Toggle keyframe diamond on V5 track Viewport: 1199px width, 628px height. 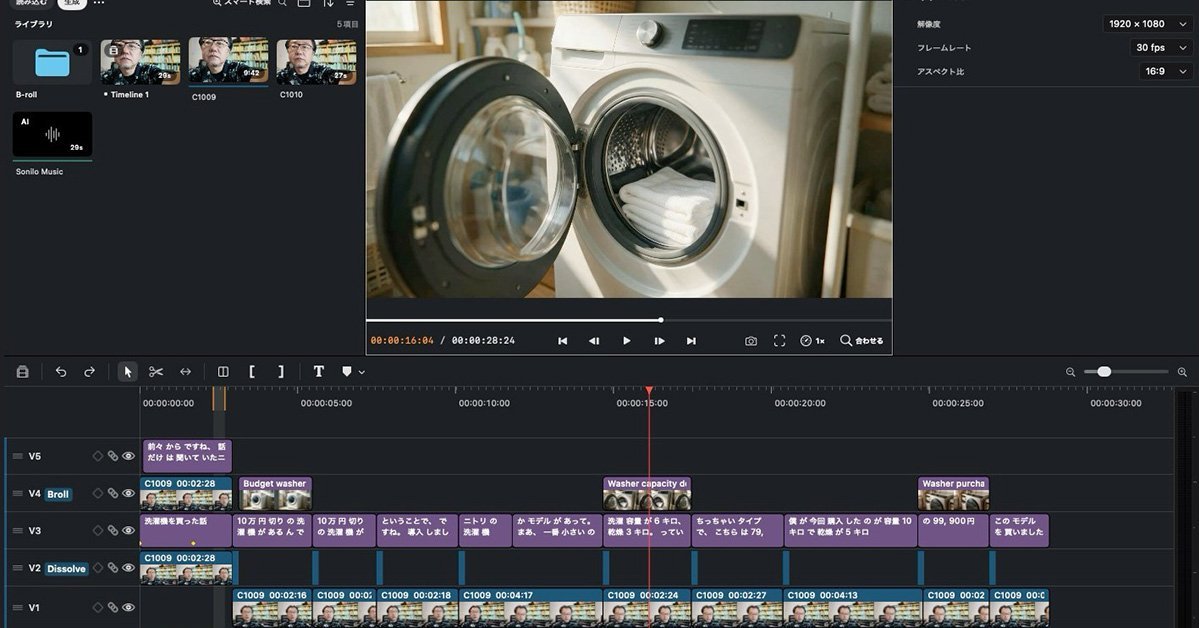[97, 456]
